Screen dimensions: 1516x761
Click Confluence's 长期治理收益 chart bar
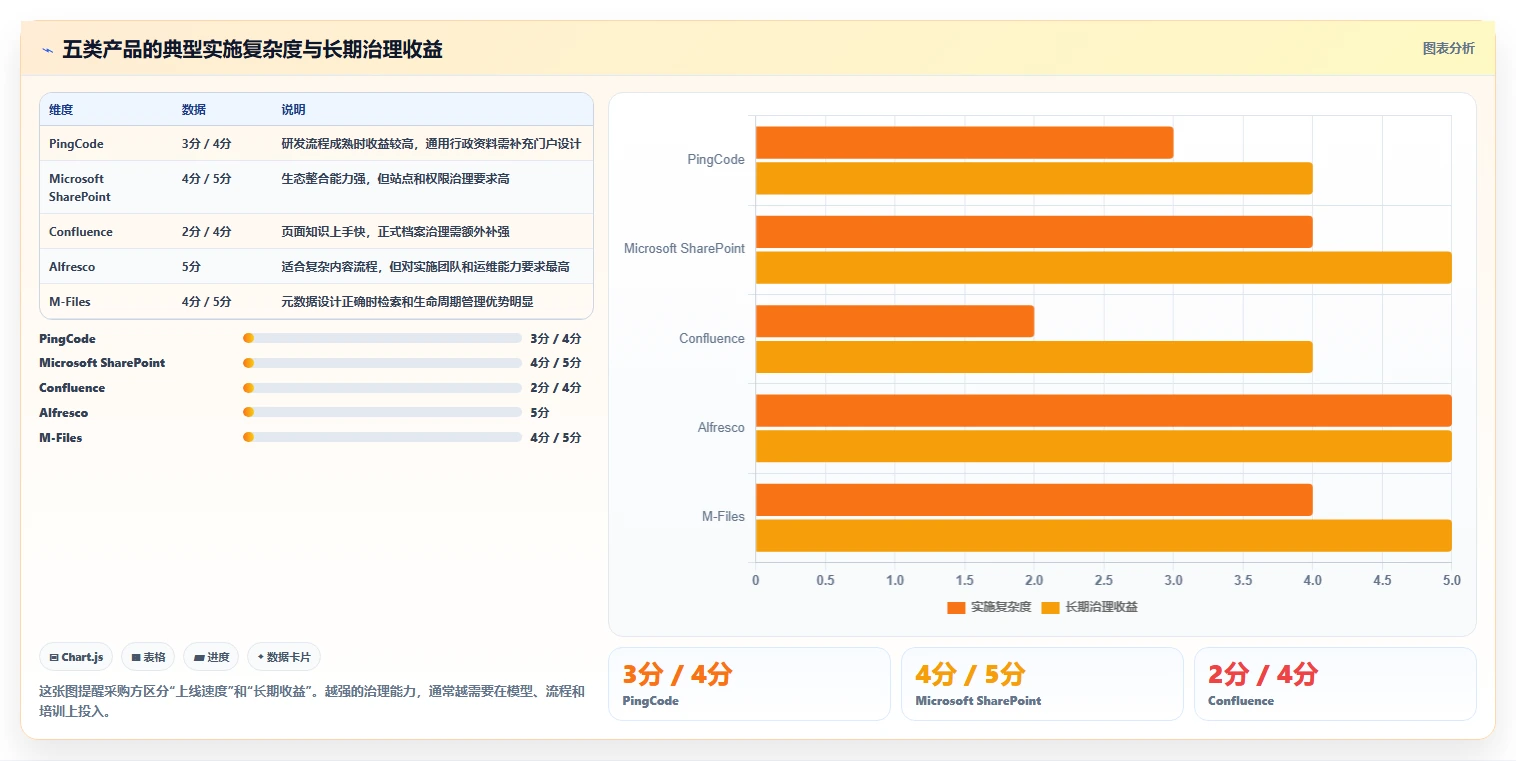(1034, 356)
